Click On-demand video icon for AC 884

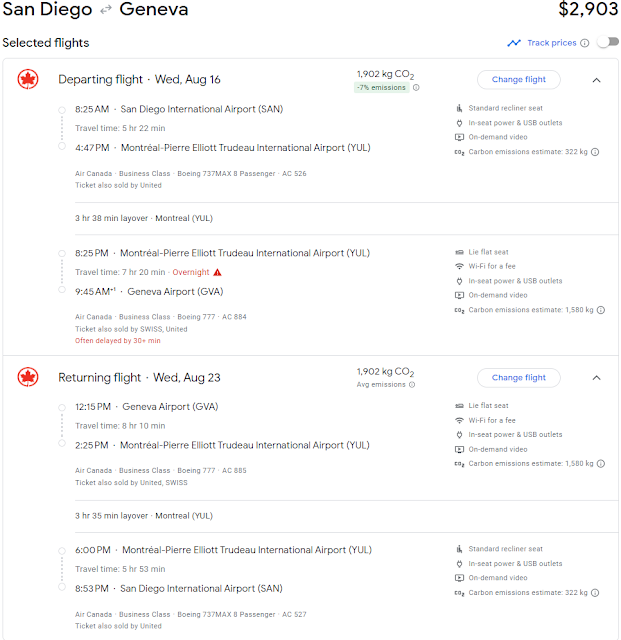pyautogui.click(x=459, y=295)
